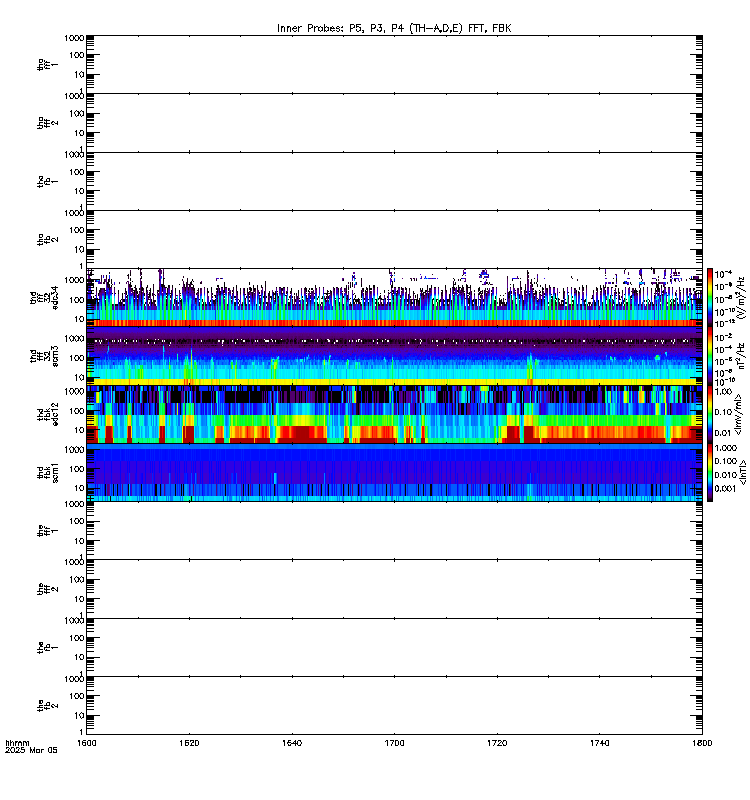Click the 1600 time axis label
The width and height of the screenshot is (750, 800).
coord(87,743)
